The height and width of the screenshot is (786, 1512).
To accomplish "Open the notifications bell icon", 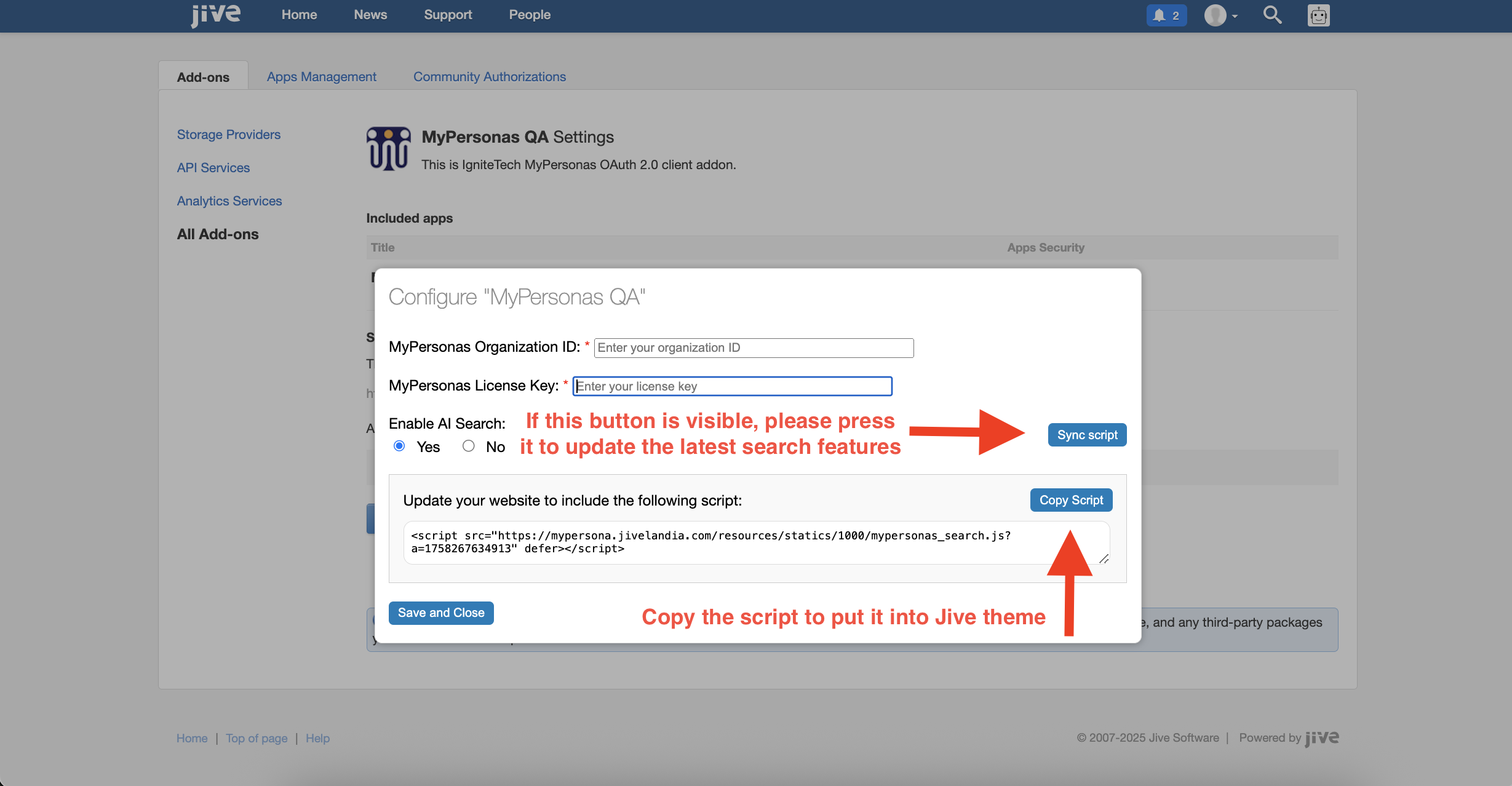I will (1160, 15).
